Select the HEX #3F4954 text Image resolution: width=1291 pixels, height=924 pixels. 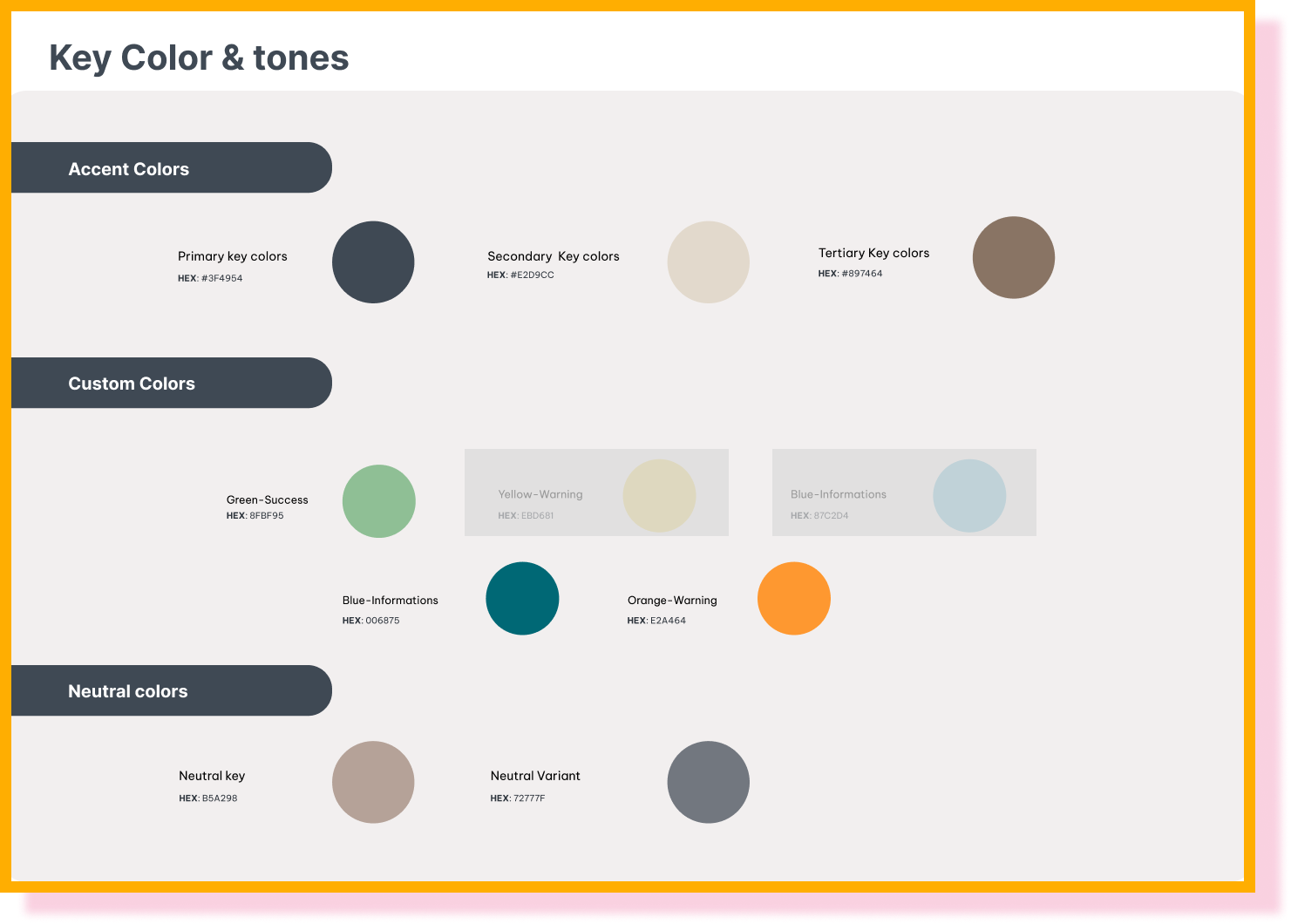[x=210, y=279]
